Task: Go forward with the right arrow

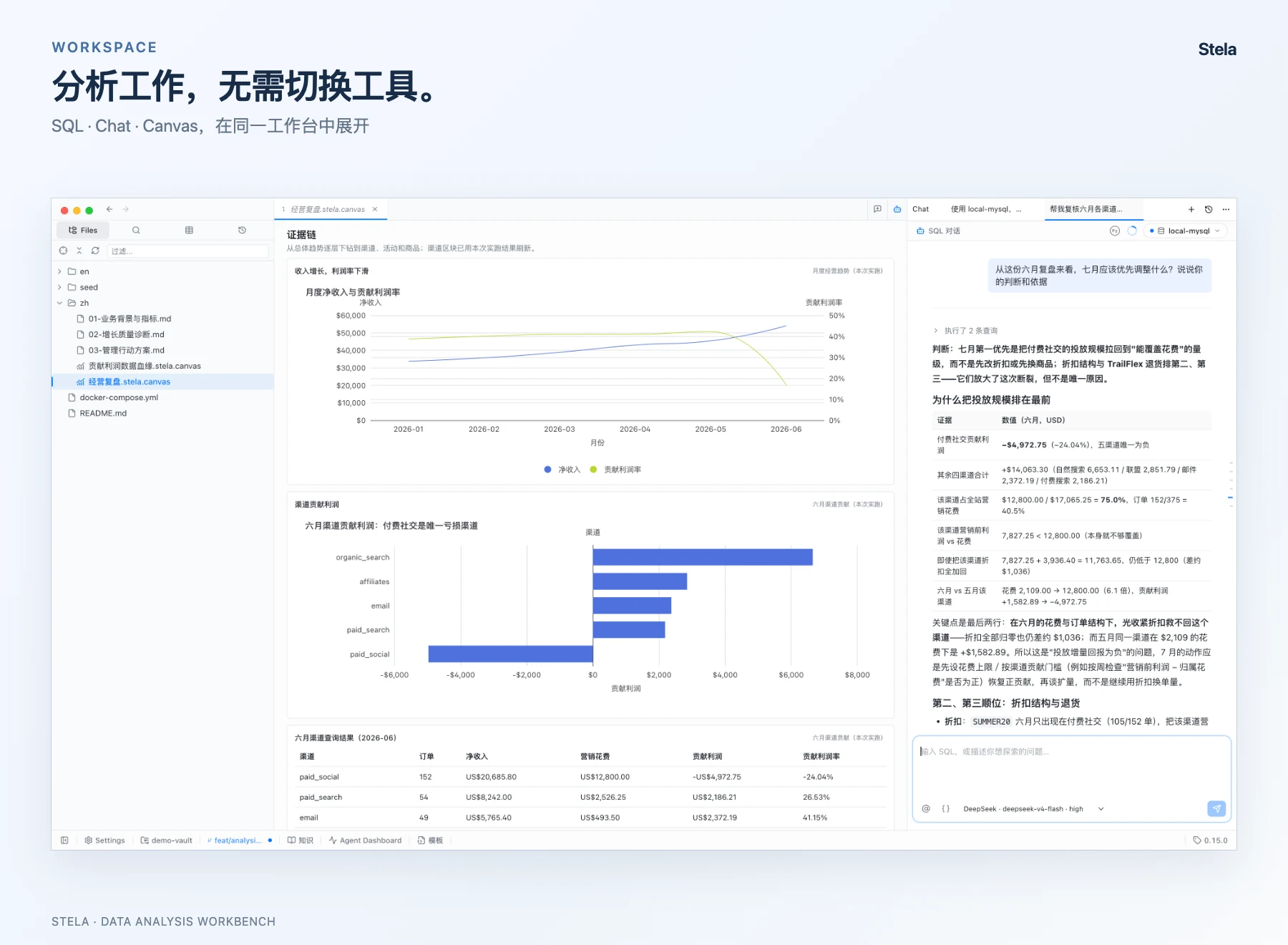Action: click(x=125, y=209)
